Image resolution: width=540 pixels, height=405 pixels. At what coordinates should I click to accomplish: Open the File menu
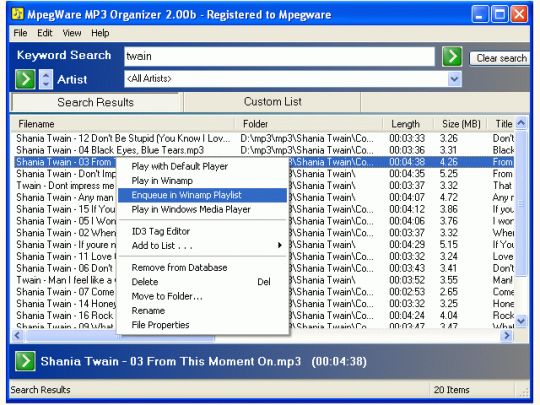[x=20, y=33]
